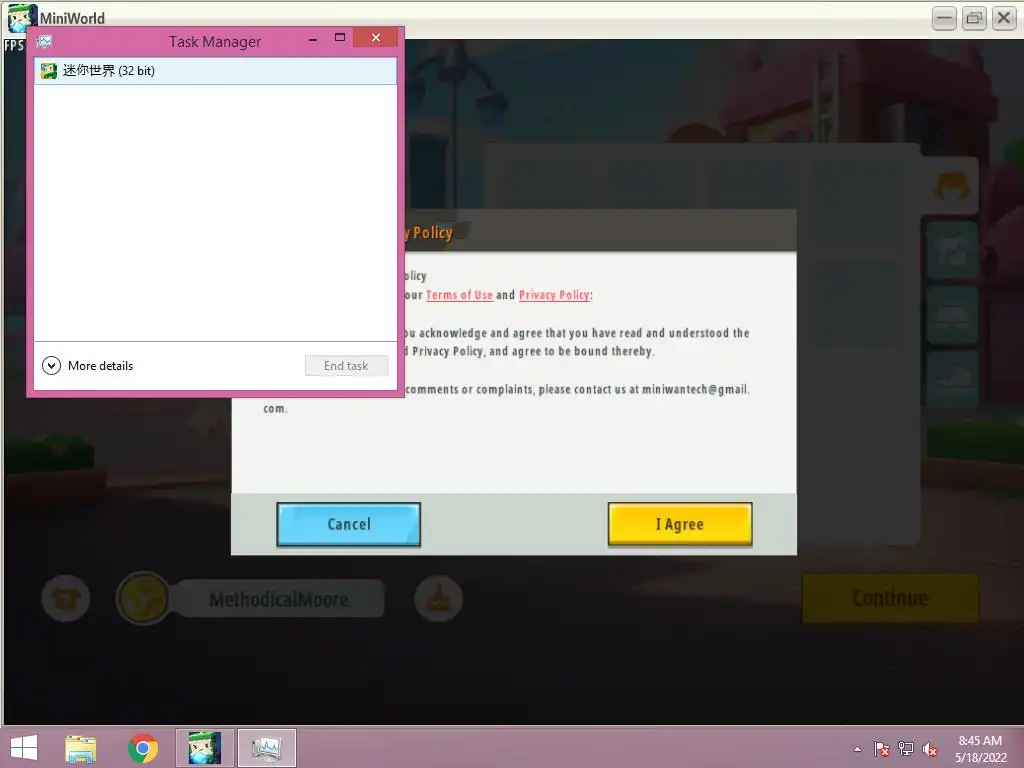Click the I Agree button

pos(680,524)
